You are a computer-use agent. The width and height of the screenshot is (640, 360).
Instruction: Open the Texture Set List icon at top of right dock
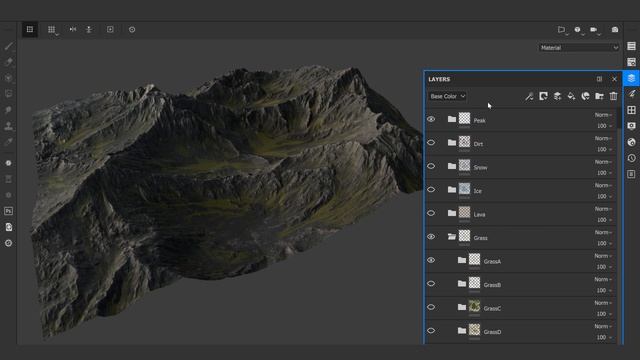pyautogui.click(x=631, y=46)
